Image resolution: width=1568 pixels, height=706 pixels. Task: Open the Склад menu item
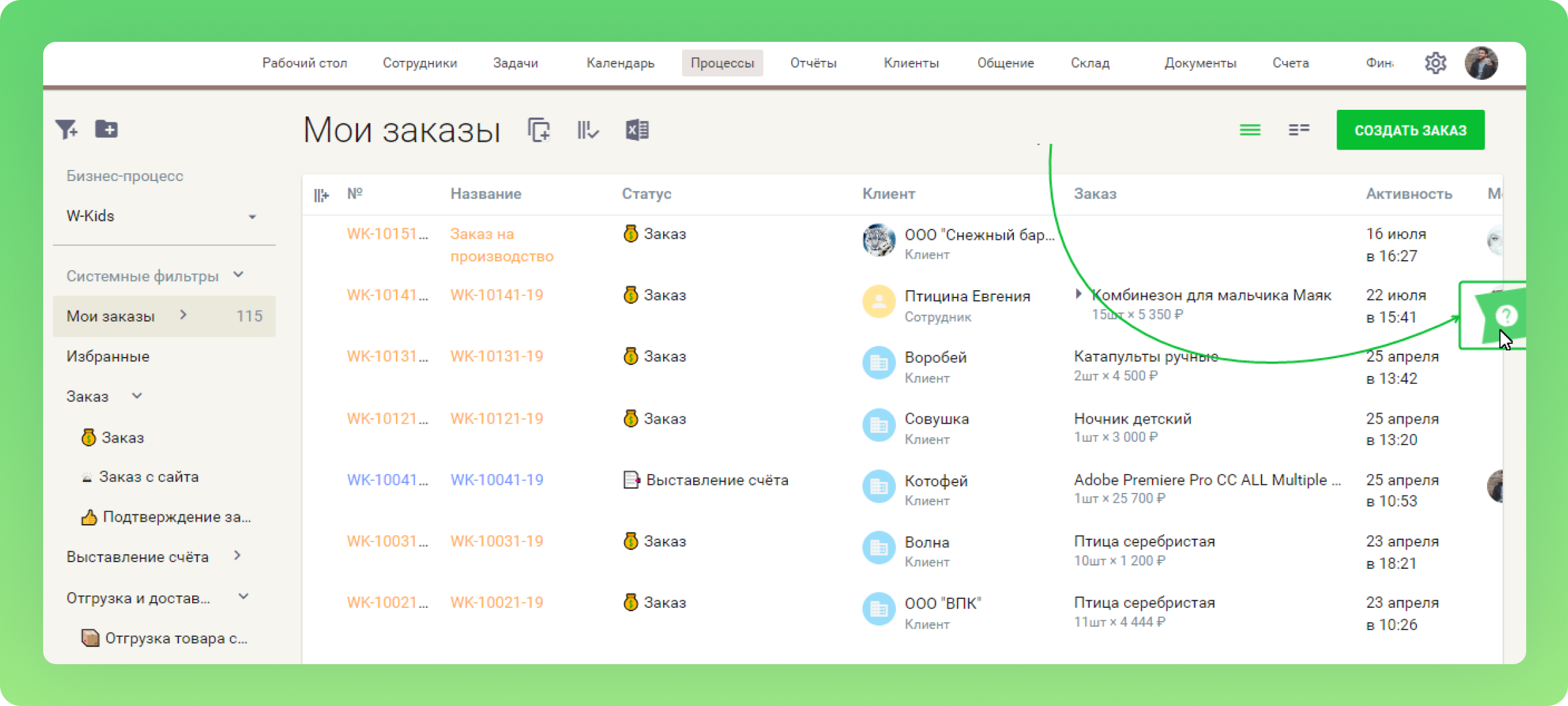1090,63
